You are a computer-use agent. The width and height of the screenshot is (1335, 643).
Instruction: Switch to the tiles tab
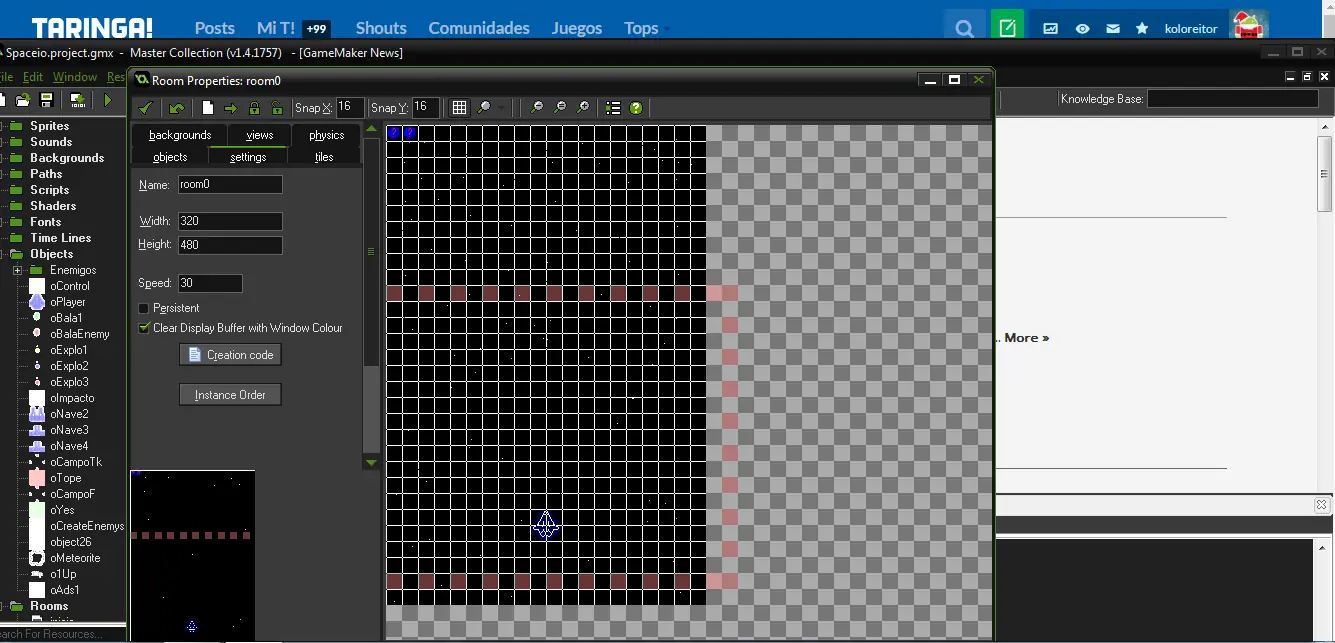(324, 157)
